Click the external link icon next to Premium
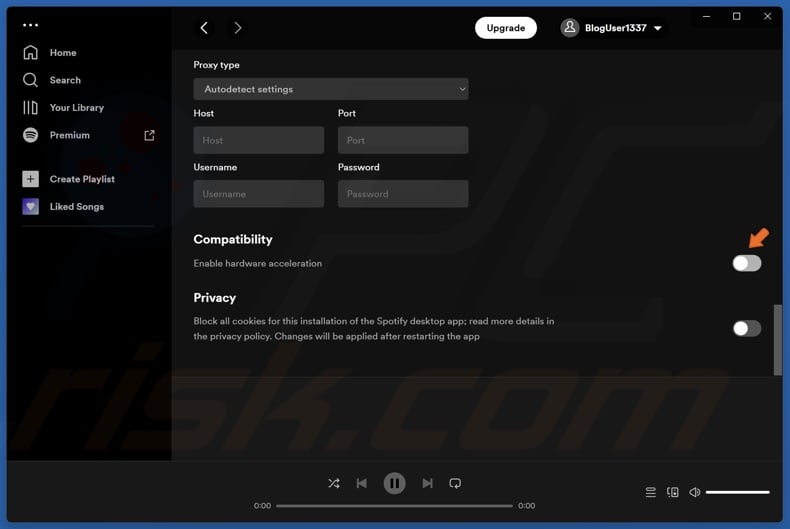The image size is (790, 529). tap(149, 135)
